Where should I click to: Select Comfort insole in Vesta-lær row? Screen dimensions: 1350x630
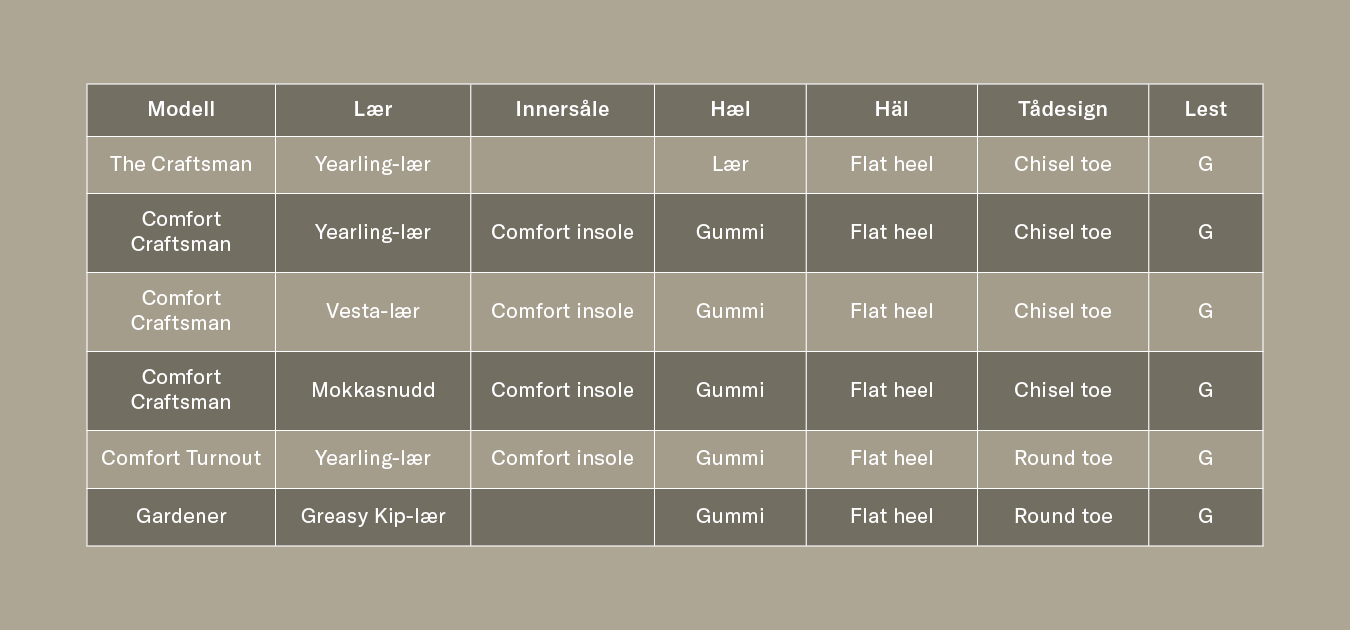point(562,311)
